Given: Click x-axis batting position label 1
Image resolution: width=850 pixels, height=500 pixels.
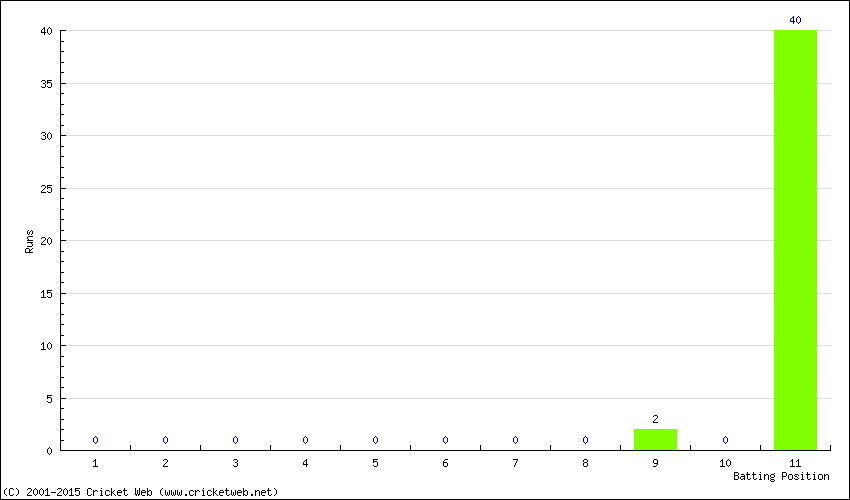Looking at the screenshot, I should coord(95,463).
